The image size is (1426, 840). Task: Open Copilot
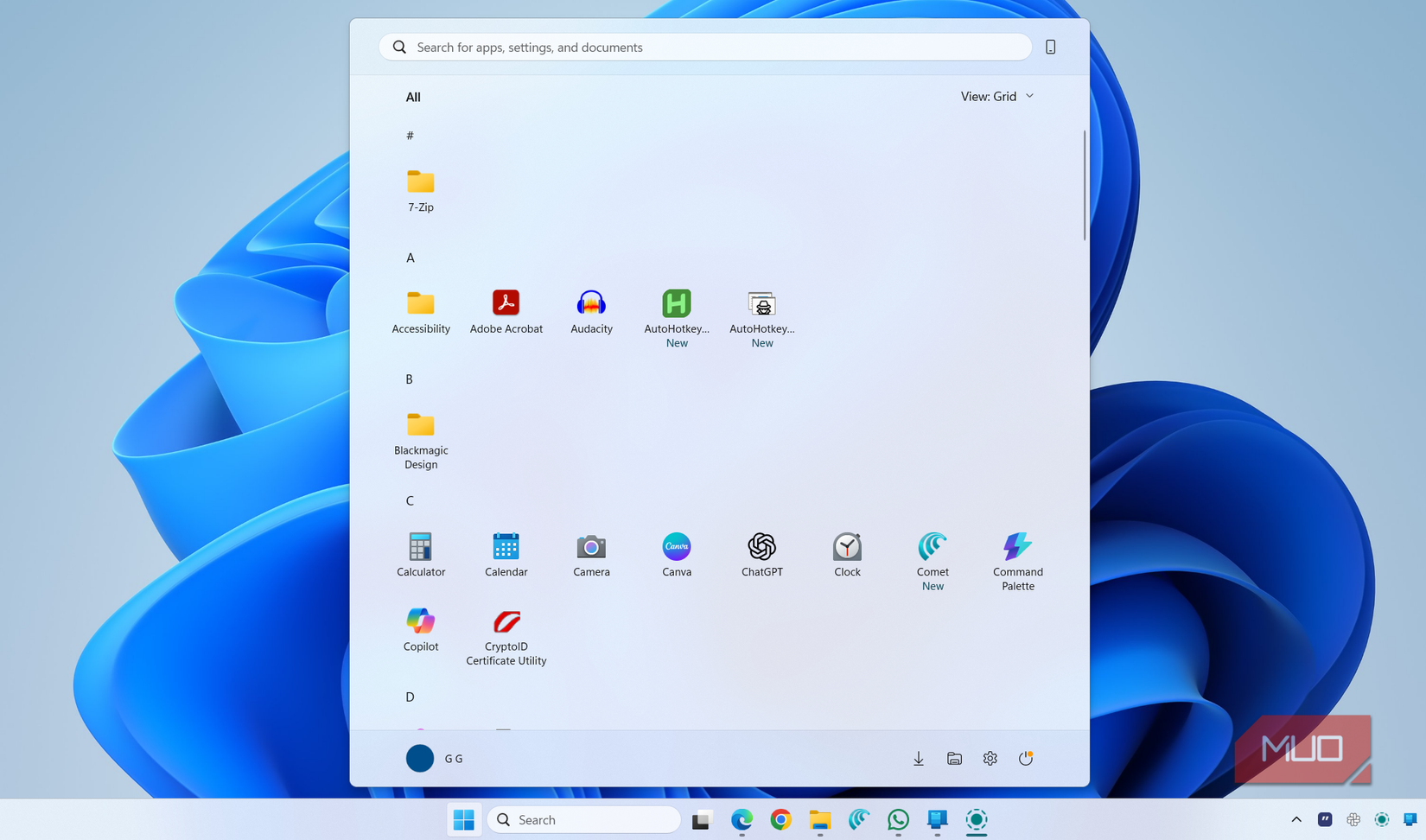(421, 628)
